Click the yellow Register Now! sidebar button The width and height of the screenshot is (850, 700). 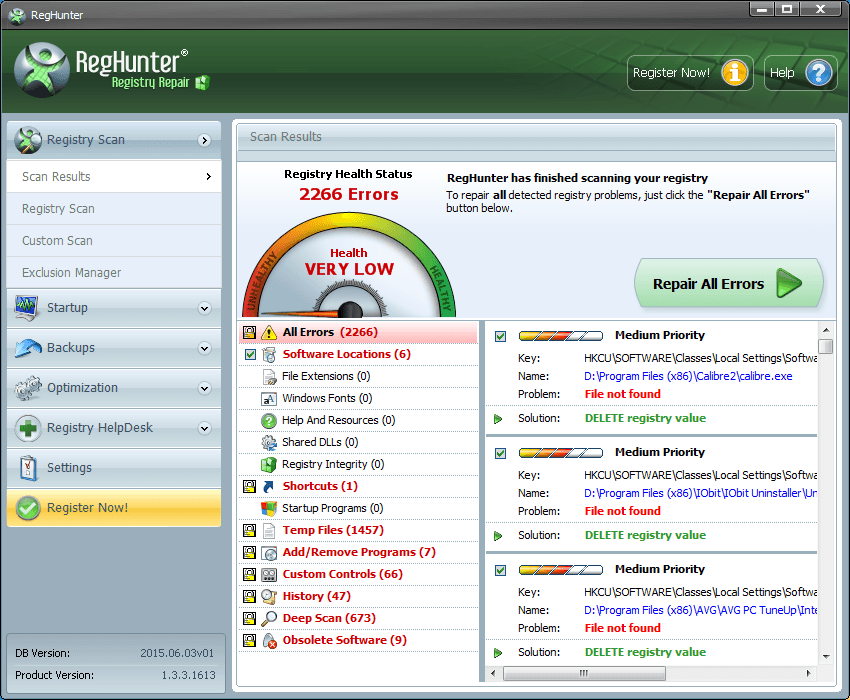[114, 508]
